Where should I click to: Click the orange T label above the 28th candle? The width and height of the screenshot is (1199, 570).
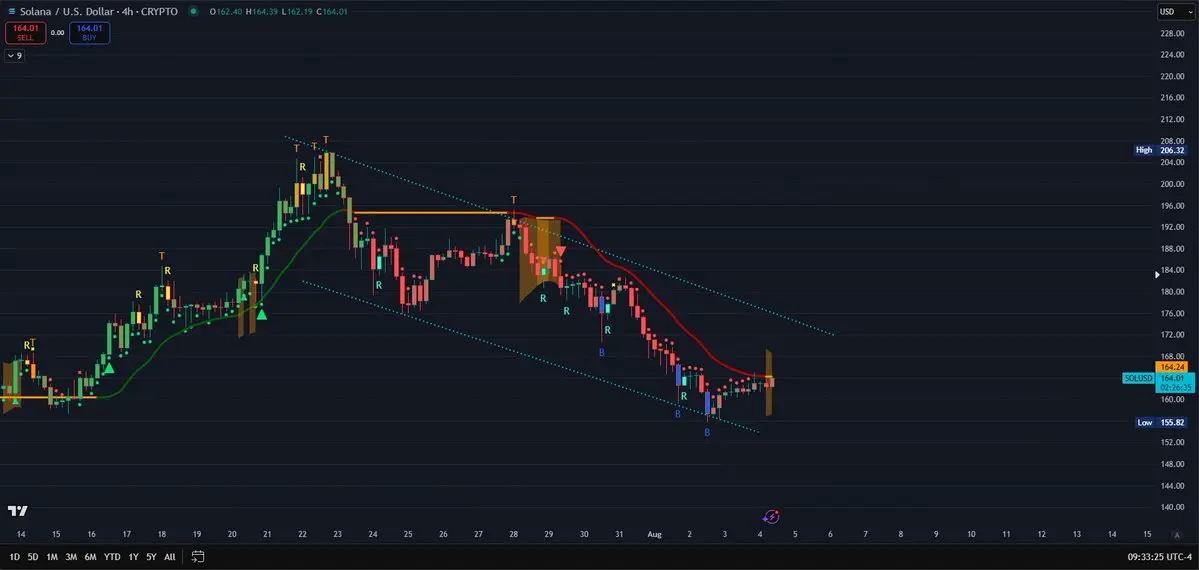[514, 200]
